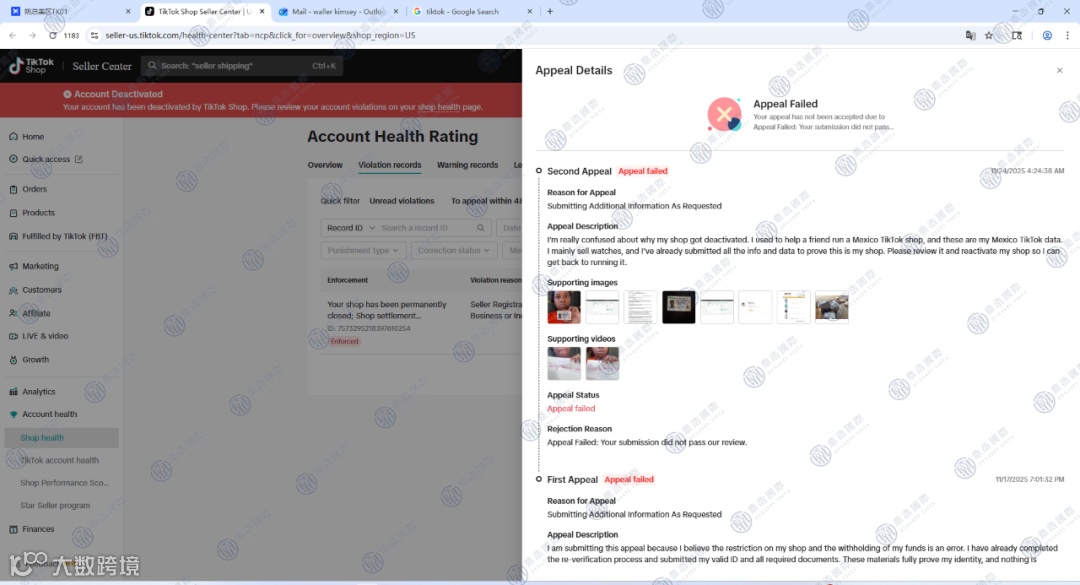This screenshot has height=585, width=1080.
Task: Click the browser back arrow
Action: tap(12, 35)
